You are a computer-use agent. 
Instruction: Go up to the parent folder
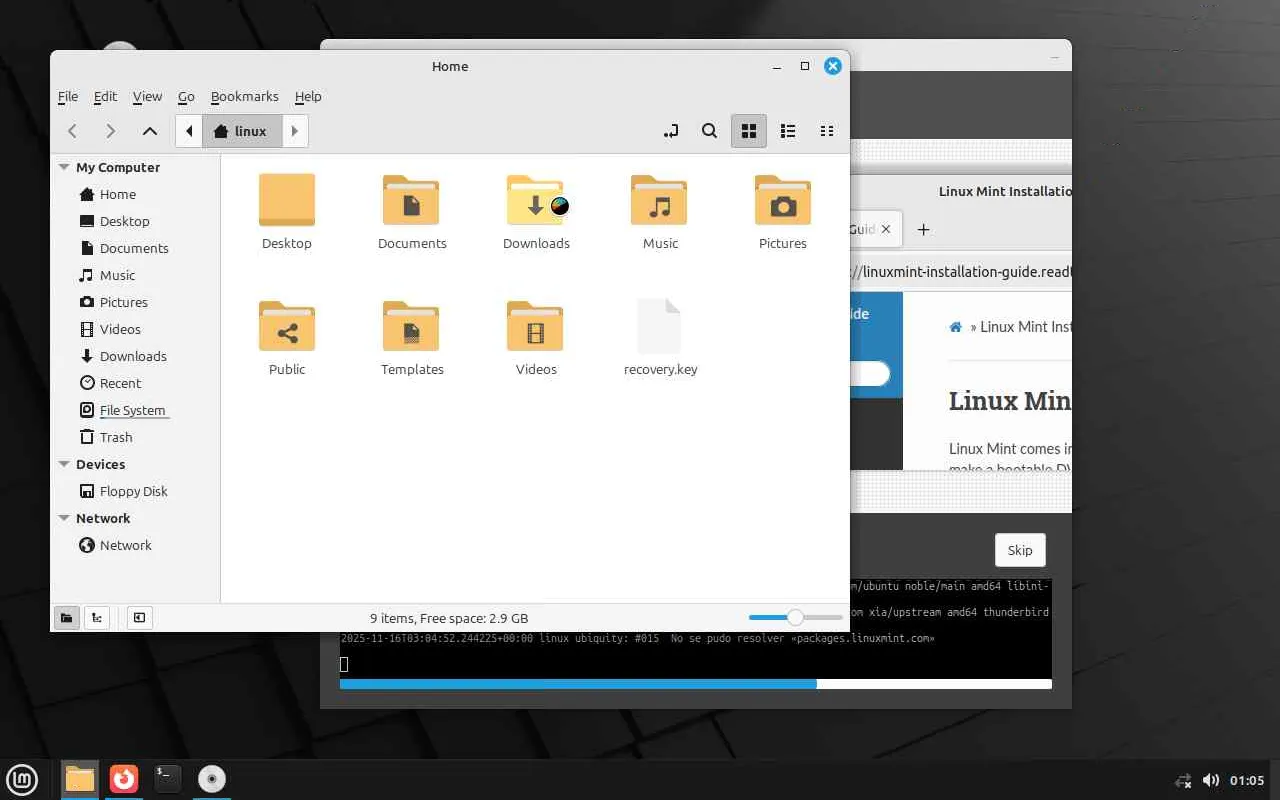(149, 131)
